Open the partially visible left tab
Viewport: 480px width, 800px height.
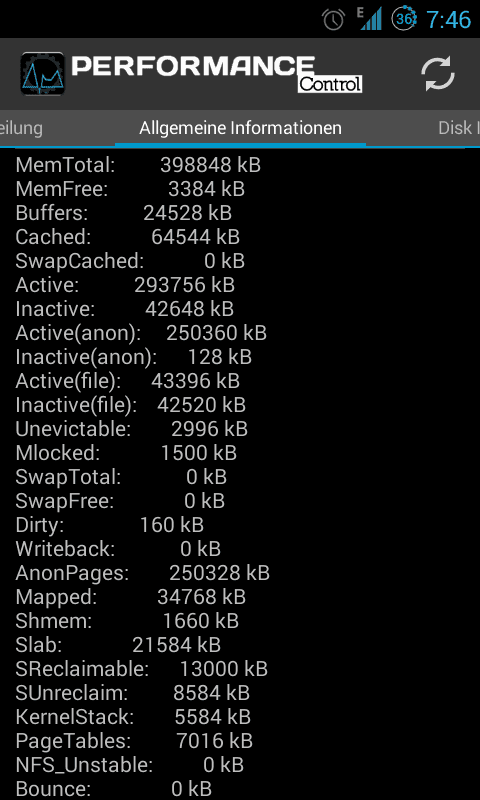21,128
